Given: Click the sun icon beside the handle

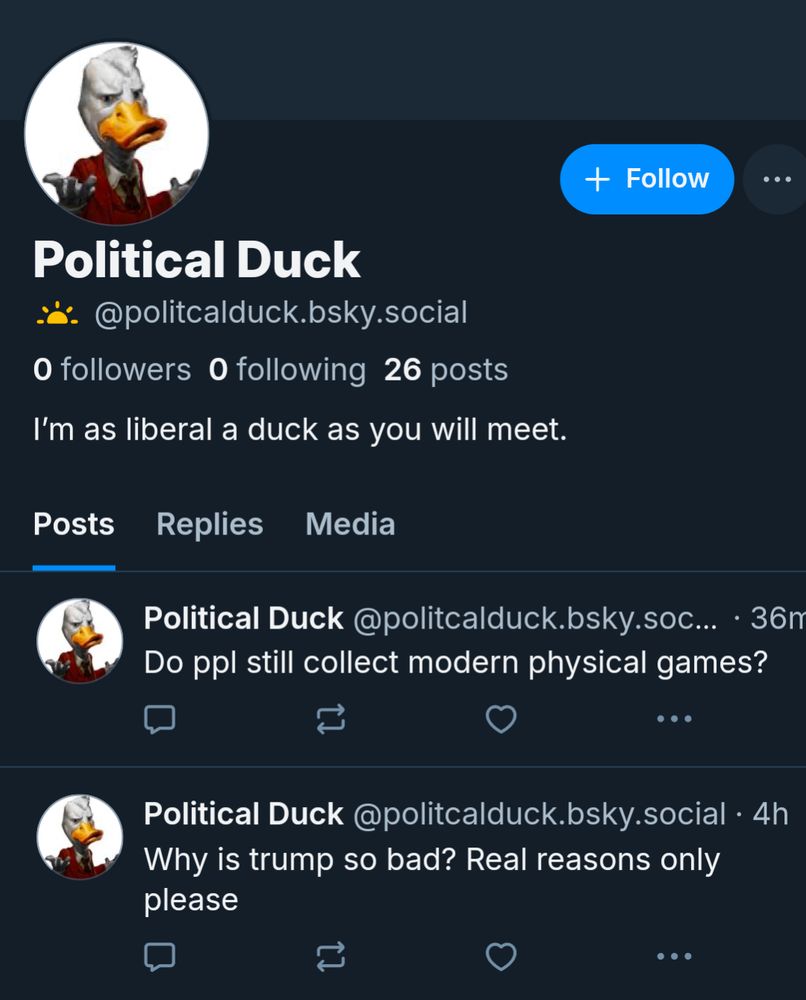Looking at the screenshot, I should point(56,314).
